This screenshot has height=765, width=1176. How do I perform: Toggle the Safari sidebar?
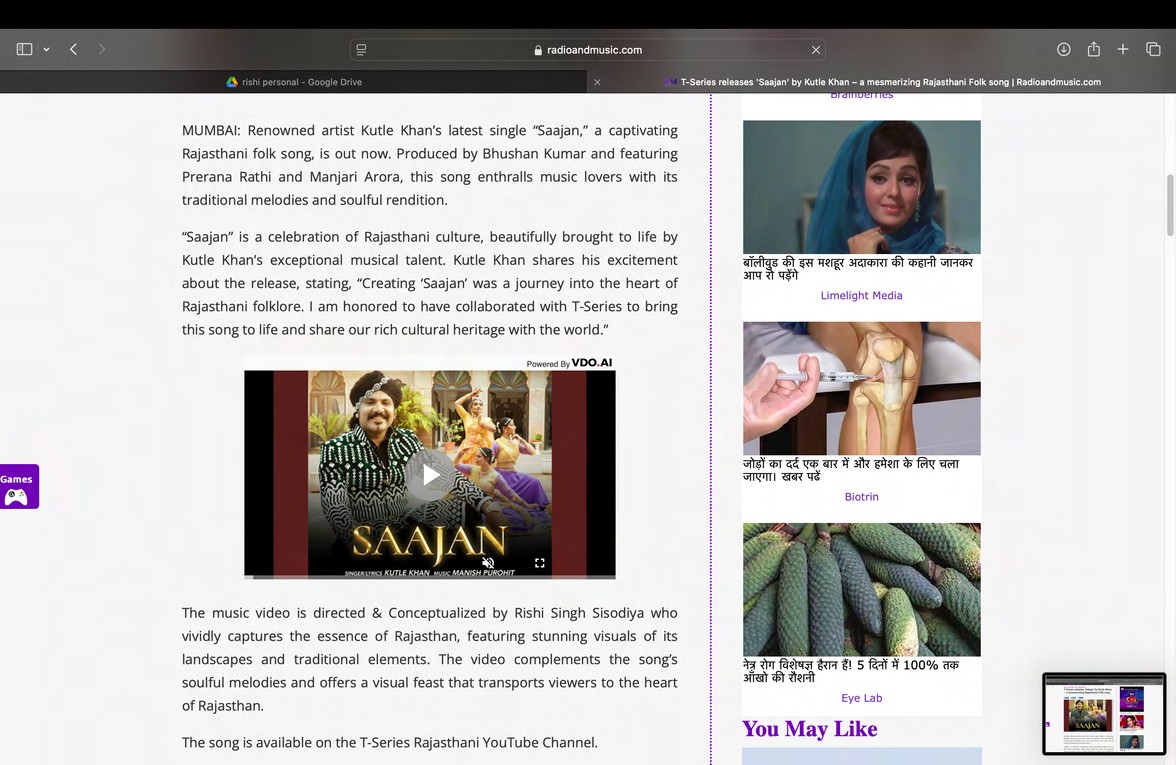tap(24, 50)
